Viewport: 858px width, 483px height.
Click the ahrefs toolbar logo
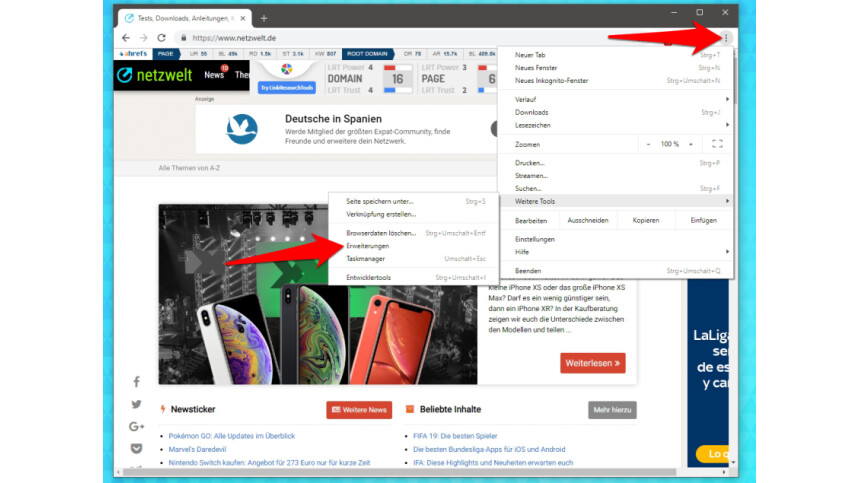(133, 54)
